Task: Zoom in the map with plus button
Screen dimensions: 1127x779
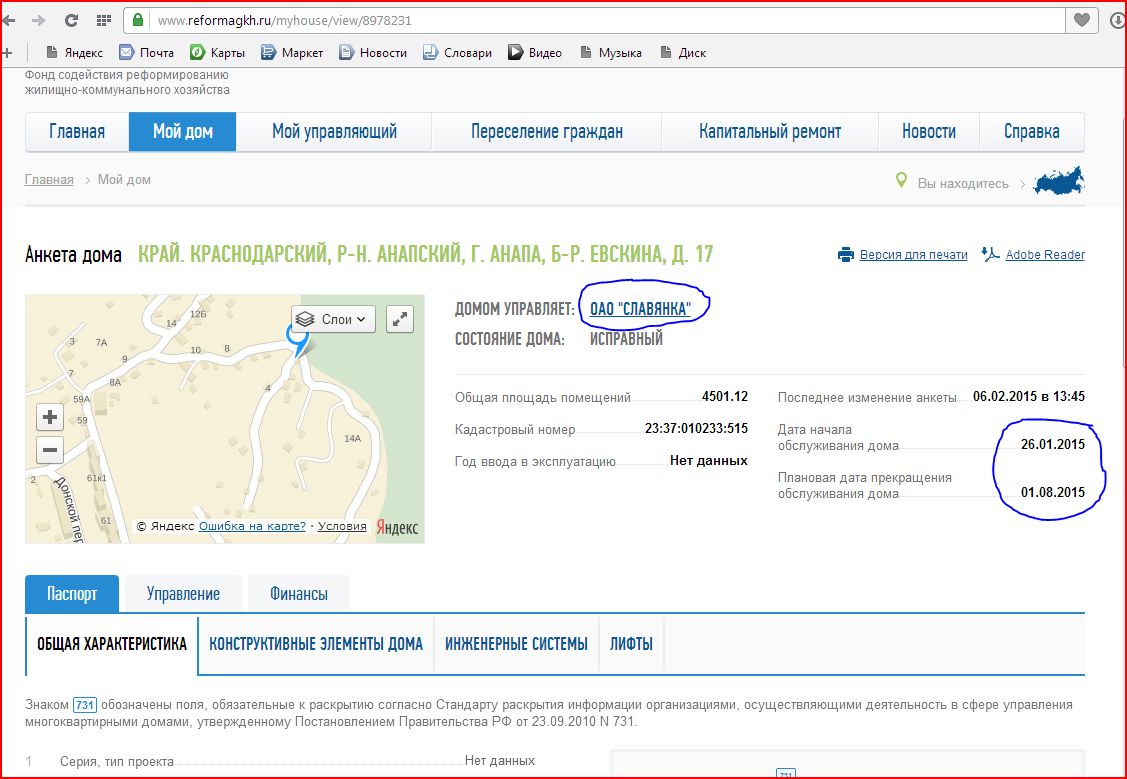Action: (50, 417)
